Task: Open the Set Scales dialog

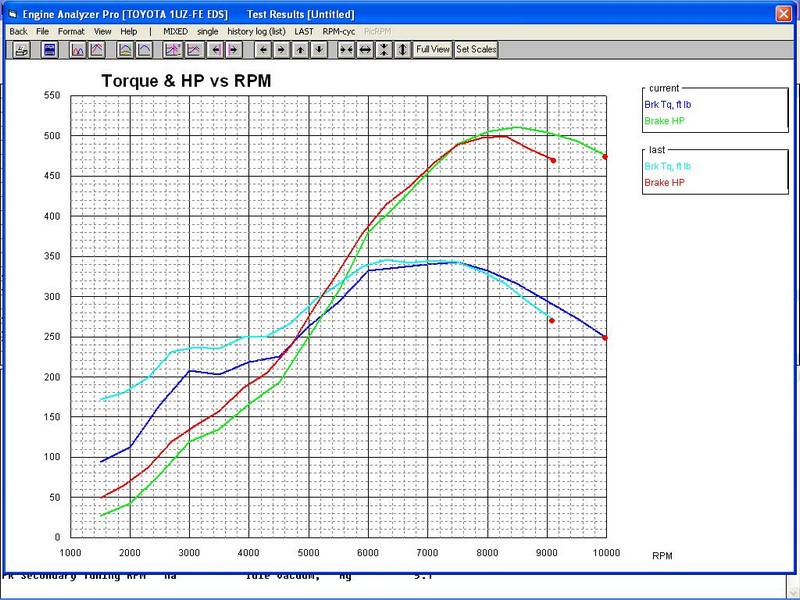Action: (476, 49)
